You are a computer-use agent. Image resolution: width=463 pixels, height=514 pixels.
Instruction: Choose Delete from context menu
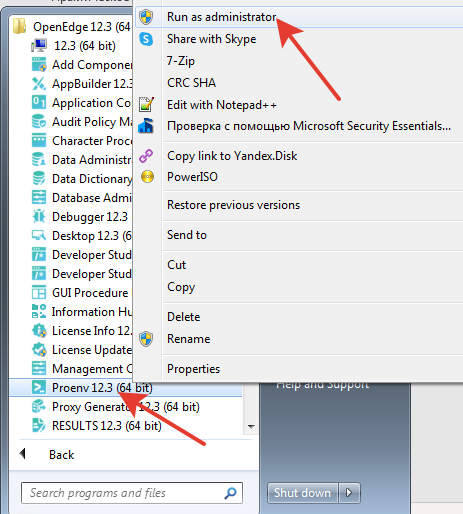(x=184, y=317)
